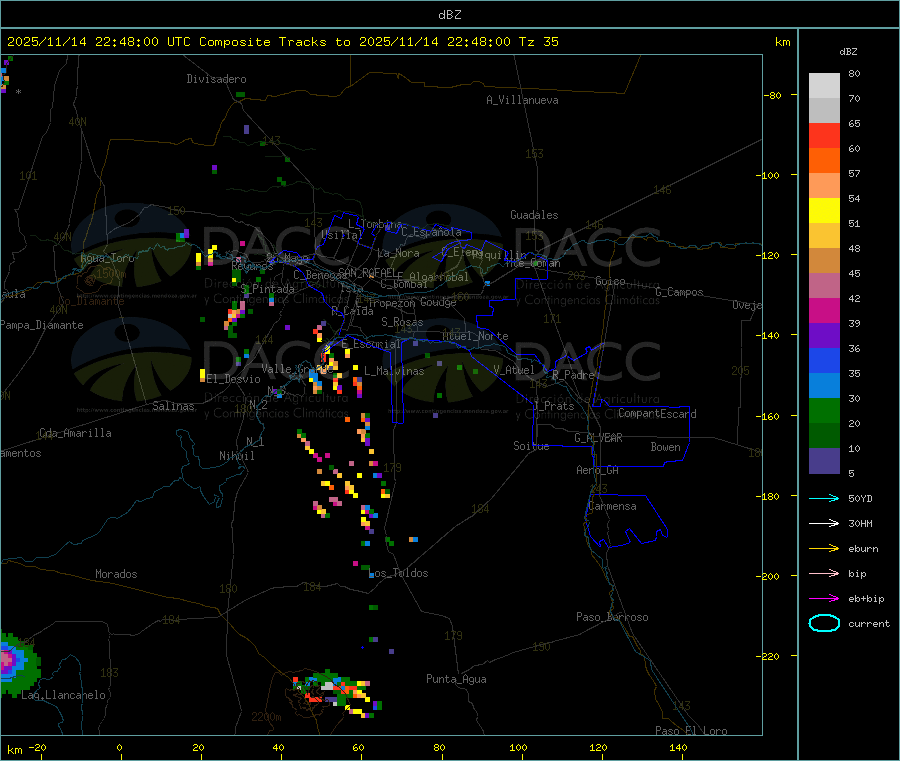Click the Nihuil label
The width and height of the screenshot is (900, 761).
pos(236,456)
